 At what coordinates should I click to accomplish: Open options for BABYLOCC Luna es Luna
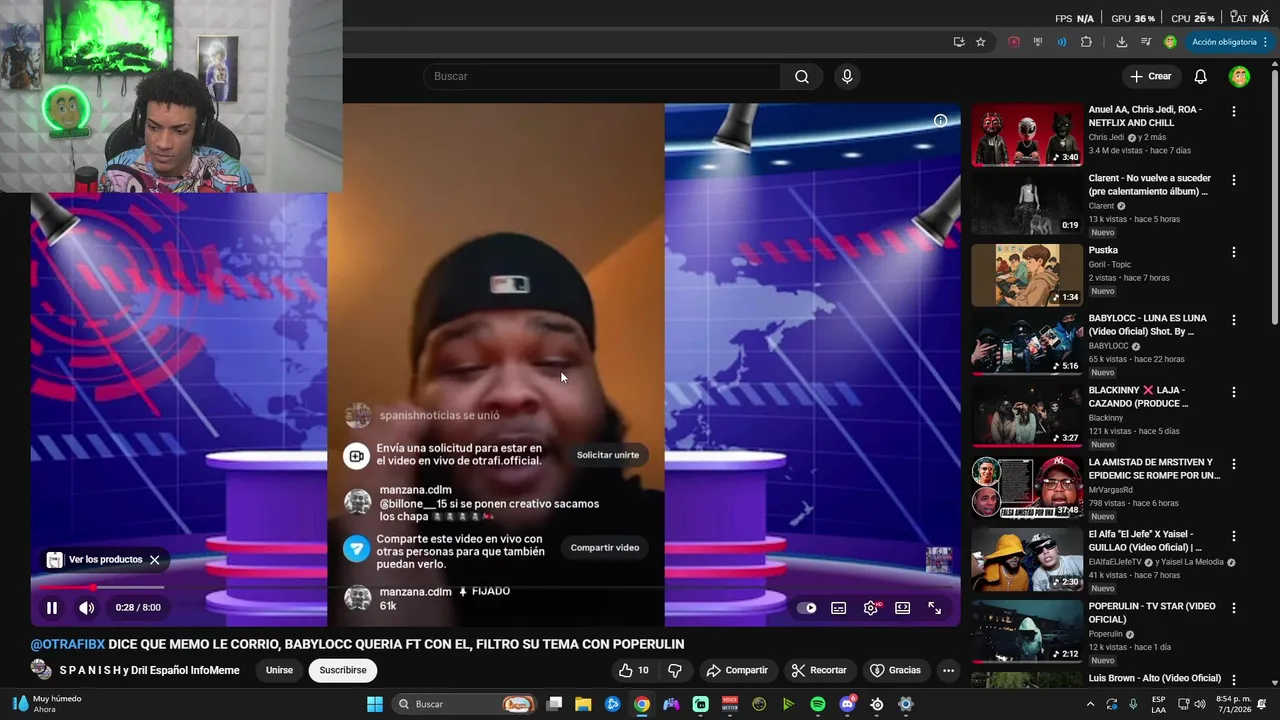point(1234,321)
